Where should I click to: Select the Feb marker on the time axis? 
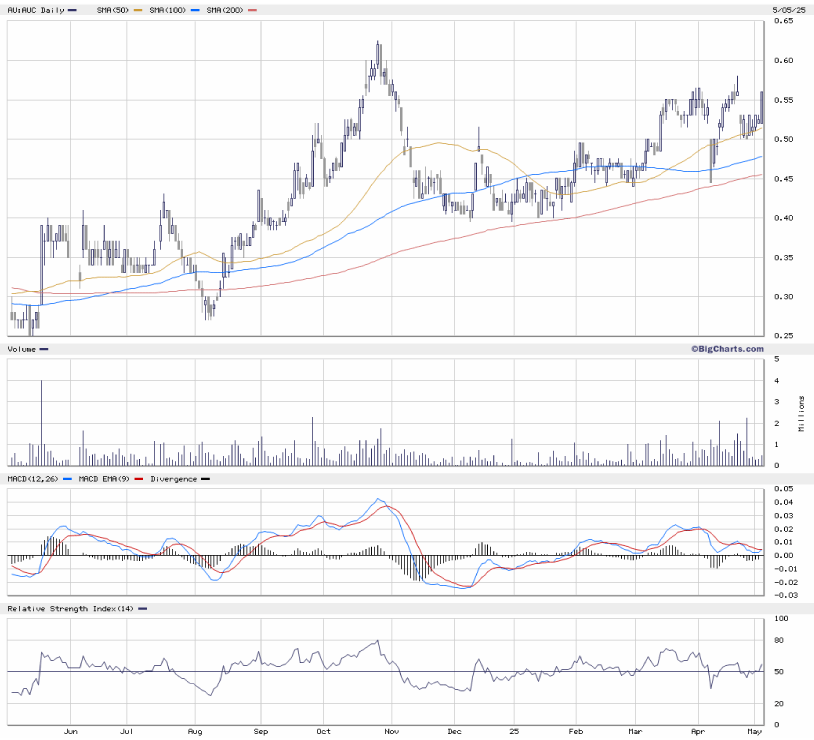[x=577, y=732]
